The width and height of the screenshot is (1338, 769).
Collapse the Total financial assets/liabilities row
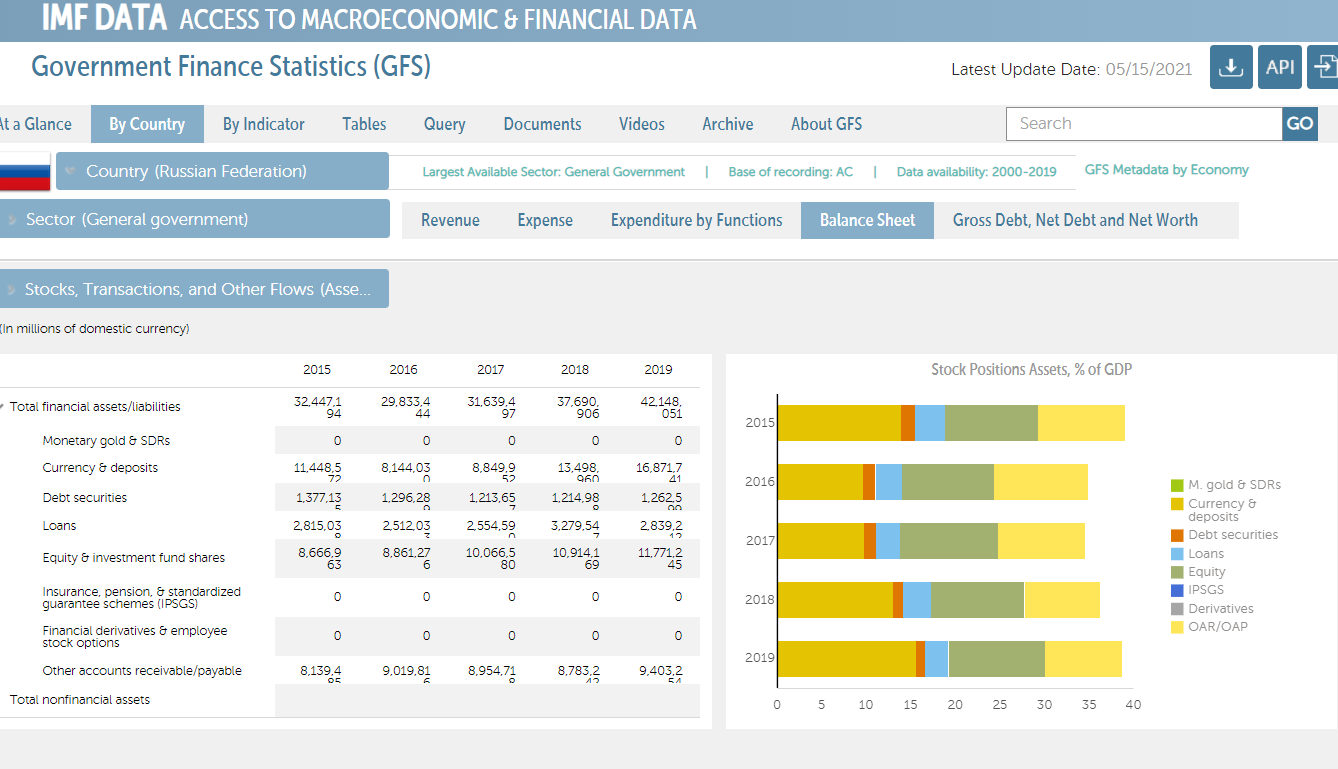coord(3,407)
